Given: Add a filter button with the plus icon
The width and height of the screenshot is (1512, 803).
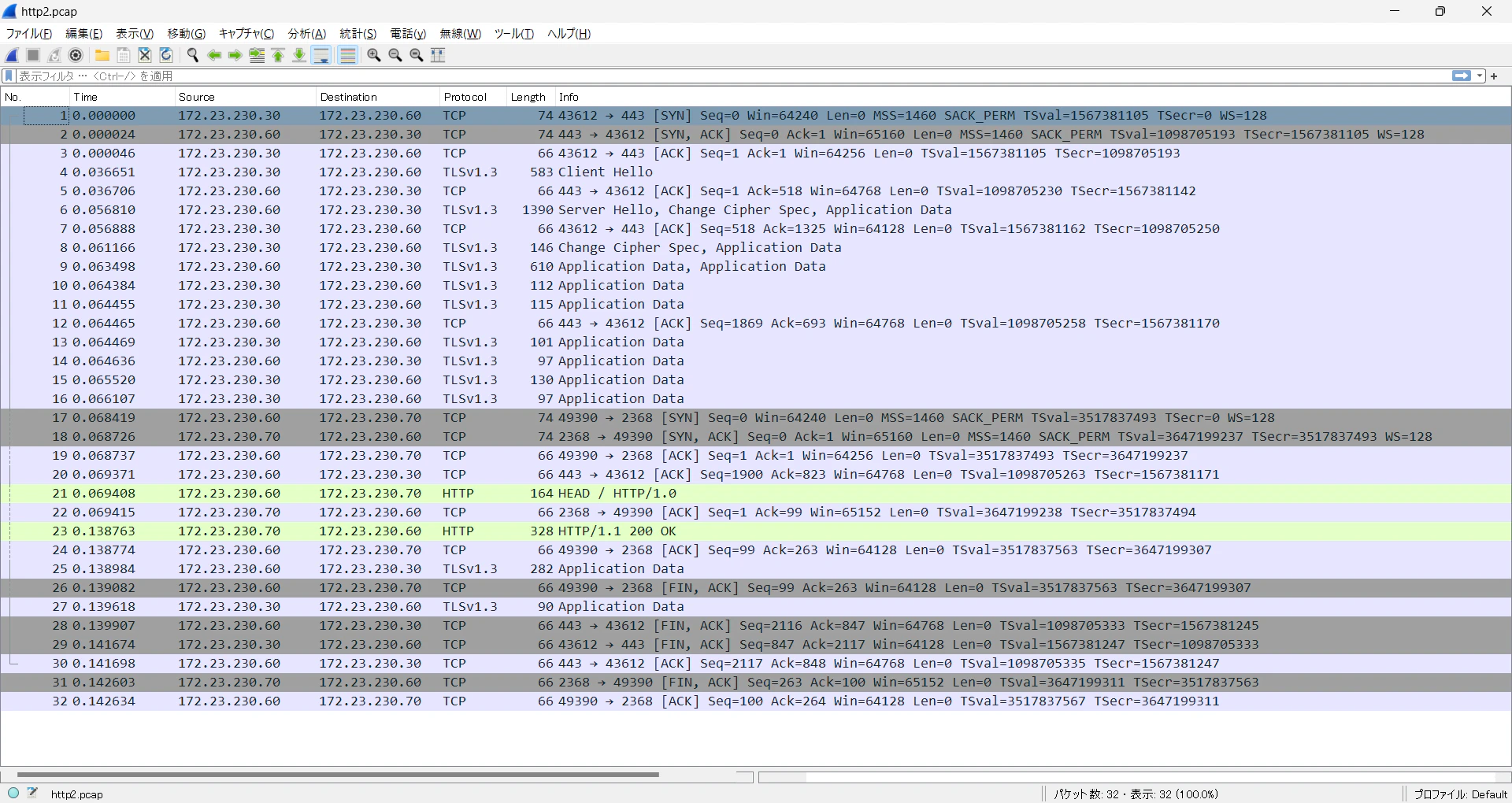Looking at the screenshot, I should [x=1494, y=76].
